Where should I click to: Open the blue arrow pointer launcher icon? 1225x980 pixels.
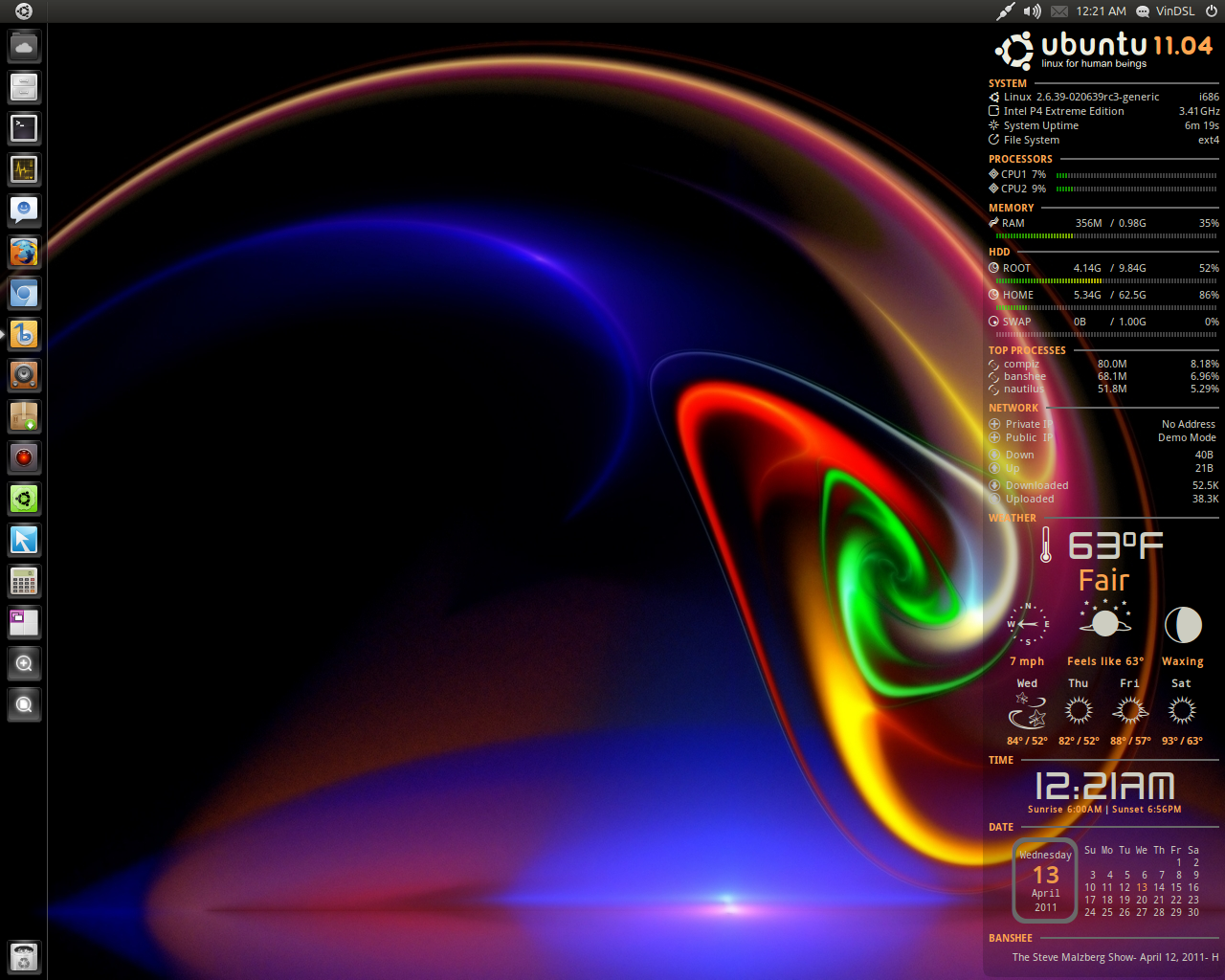pos(24,540)
